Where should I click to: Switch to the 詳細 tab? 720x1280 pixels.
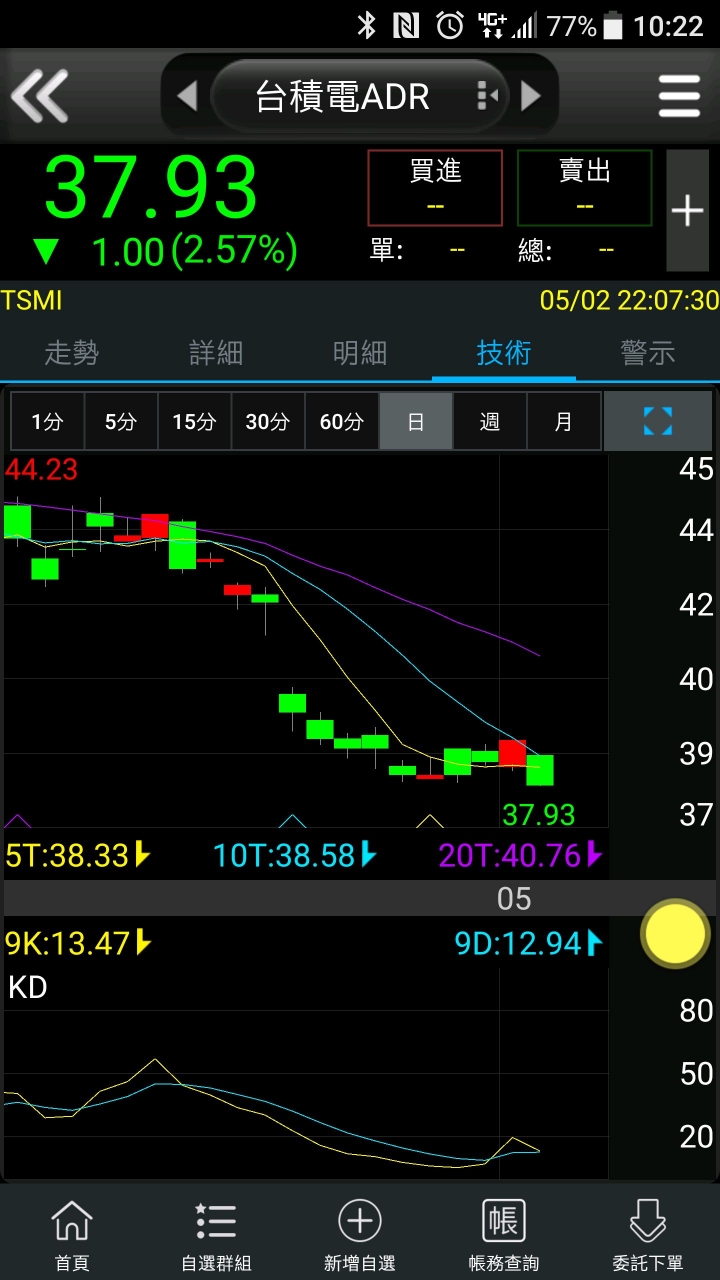pyautogui.click(x=216, y=352)
